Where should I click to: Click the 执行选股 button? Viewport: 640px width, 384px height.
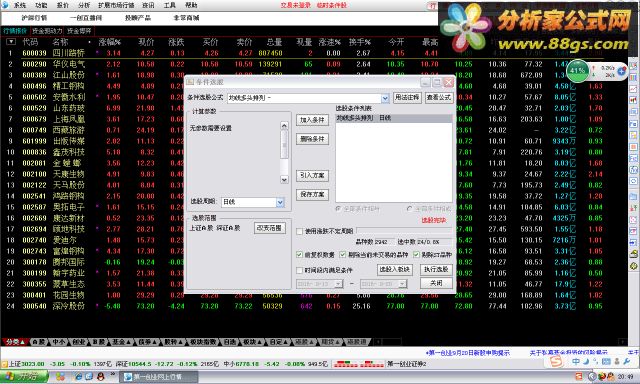coord(436,269)
